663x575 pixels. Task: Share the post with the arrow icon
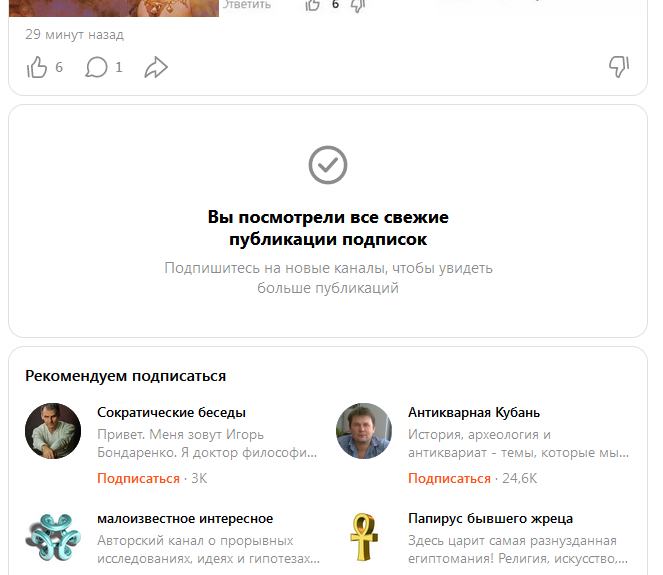(156, 67)
